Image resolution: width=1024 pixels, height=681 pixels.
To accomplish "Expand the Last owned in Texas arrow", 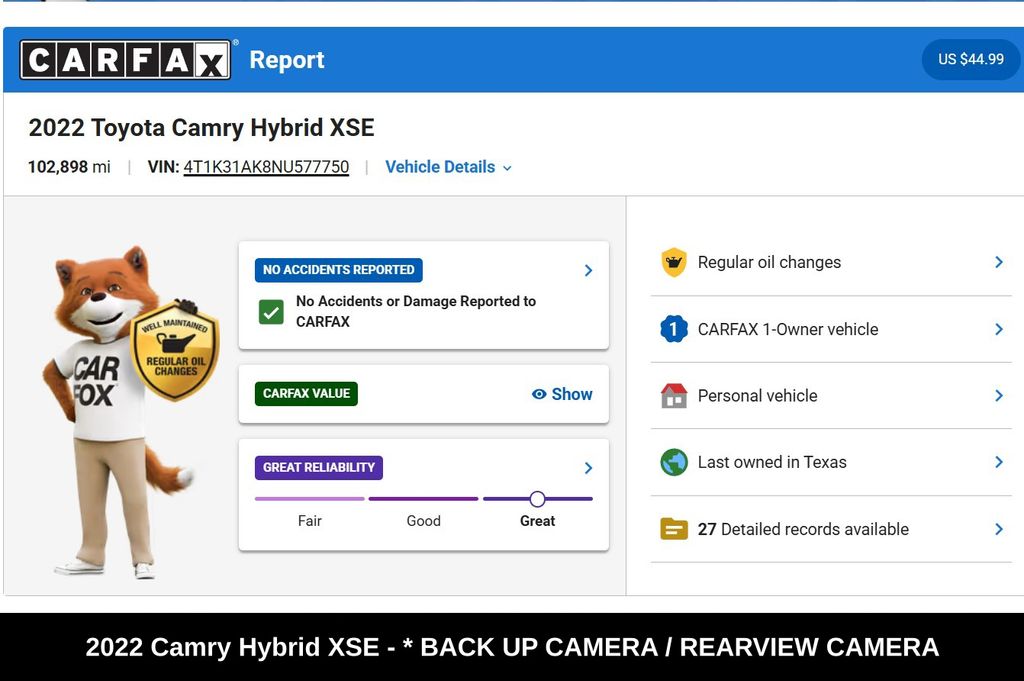I will pyautogui.click(x=998, y=462).
